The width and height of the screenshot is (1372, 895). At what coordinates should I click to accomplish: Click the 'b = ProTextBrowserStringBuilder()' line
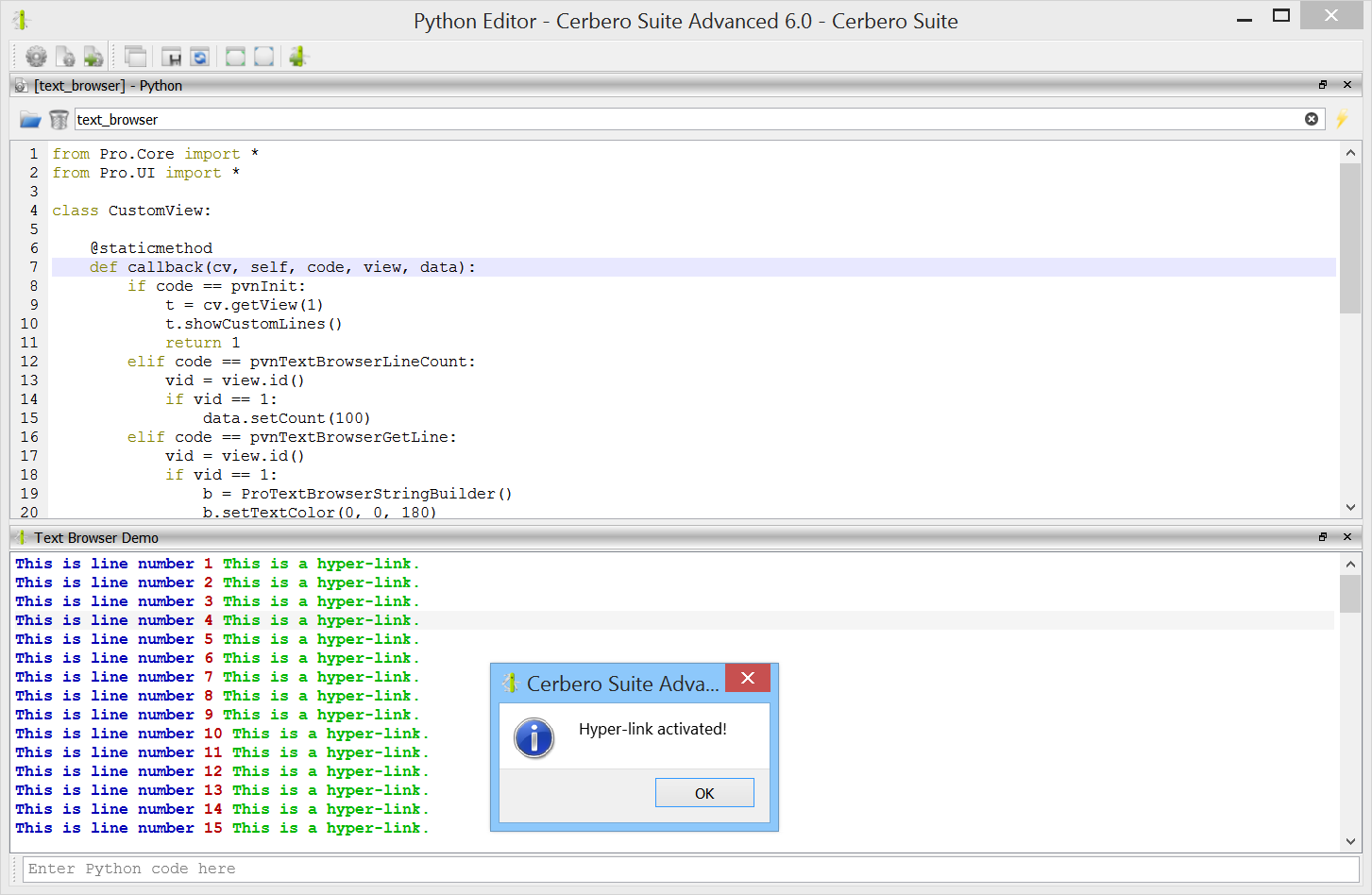click(358, 494)
